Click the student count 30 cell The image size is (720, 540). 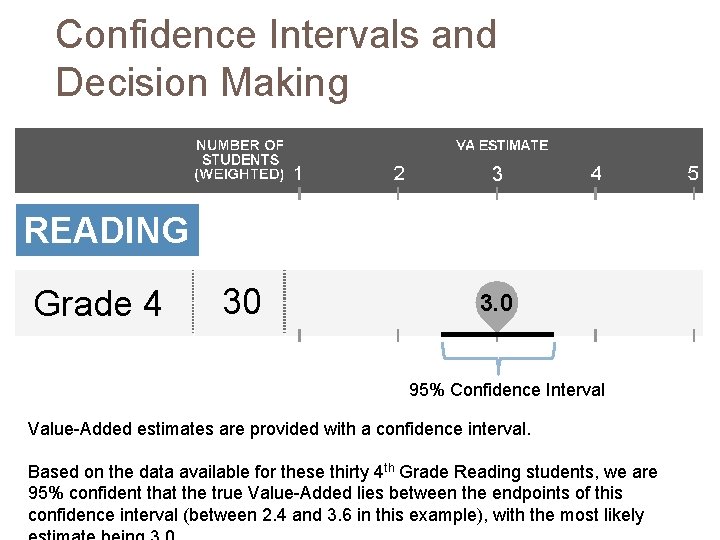coord(242,302)
